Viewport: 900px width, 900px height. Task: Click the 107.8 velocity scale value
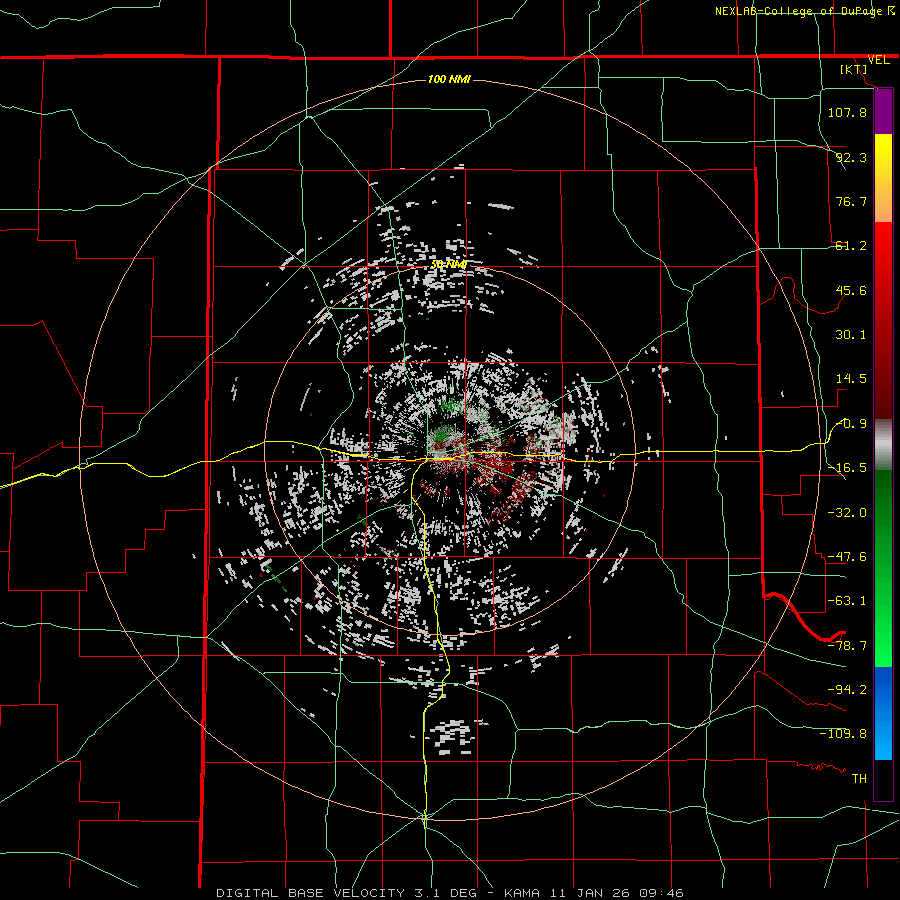(847, 112)
